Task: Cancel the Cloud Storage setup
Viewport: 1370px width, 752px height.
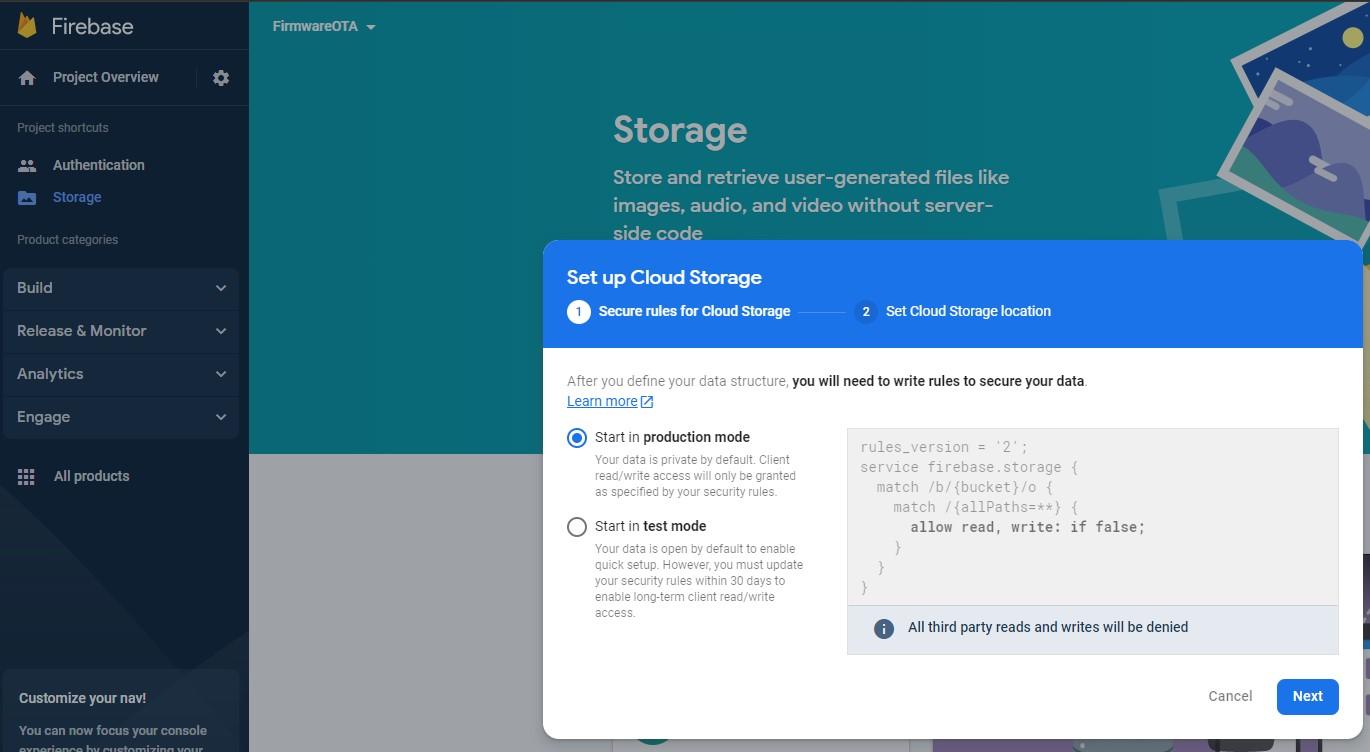Action: (x=1230, y=697)
